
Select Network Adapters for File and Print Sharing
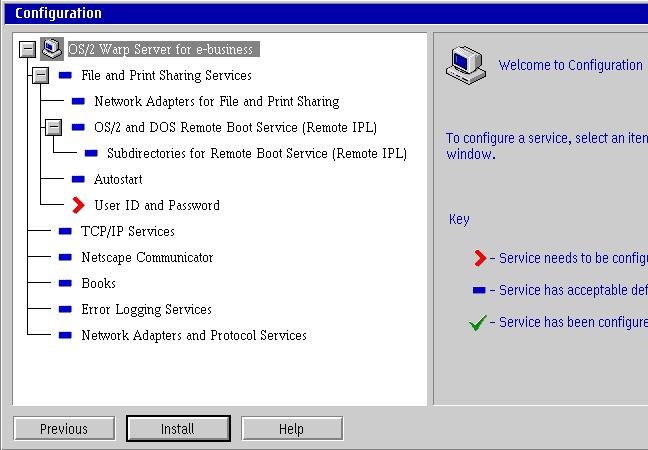point(216,101)
